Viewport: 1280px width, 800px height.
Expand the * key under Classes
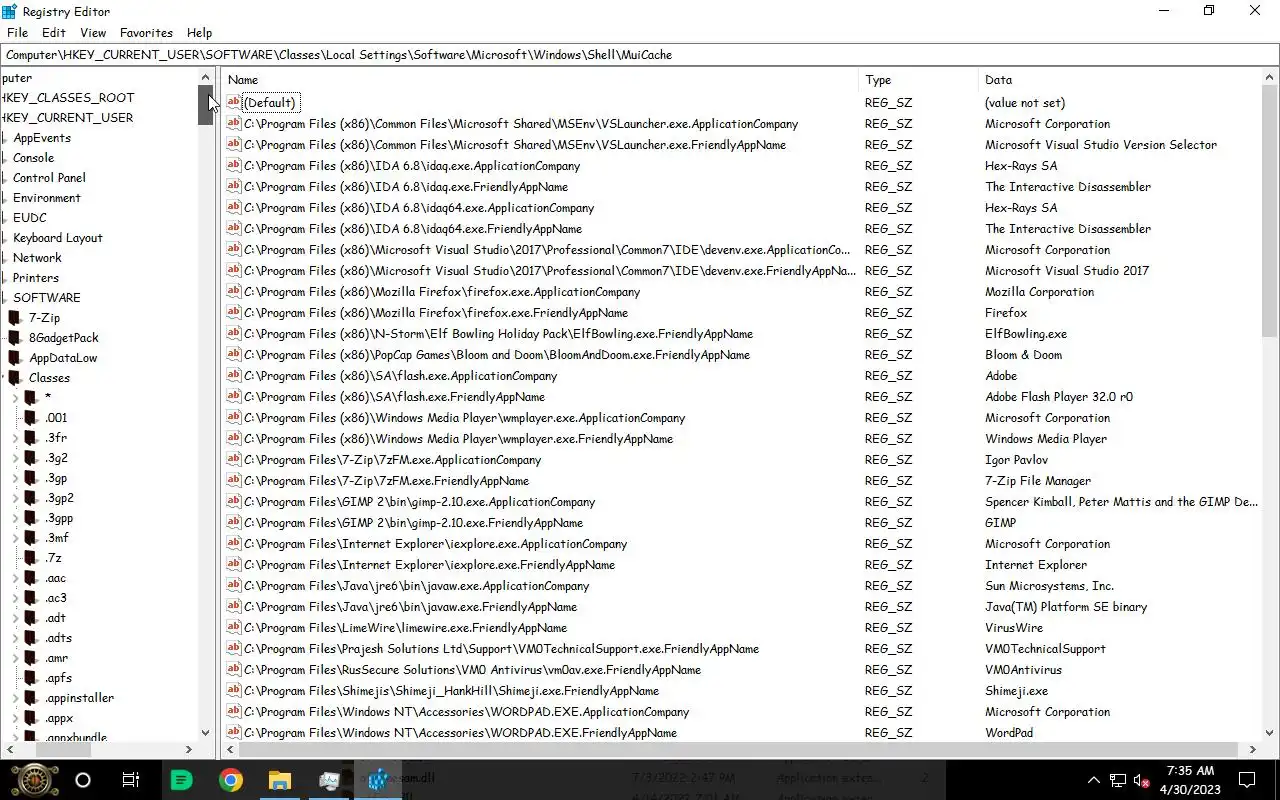[16, 397]
